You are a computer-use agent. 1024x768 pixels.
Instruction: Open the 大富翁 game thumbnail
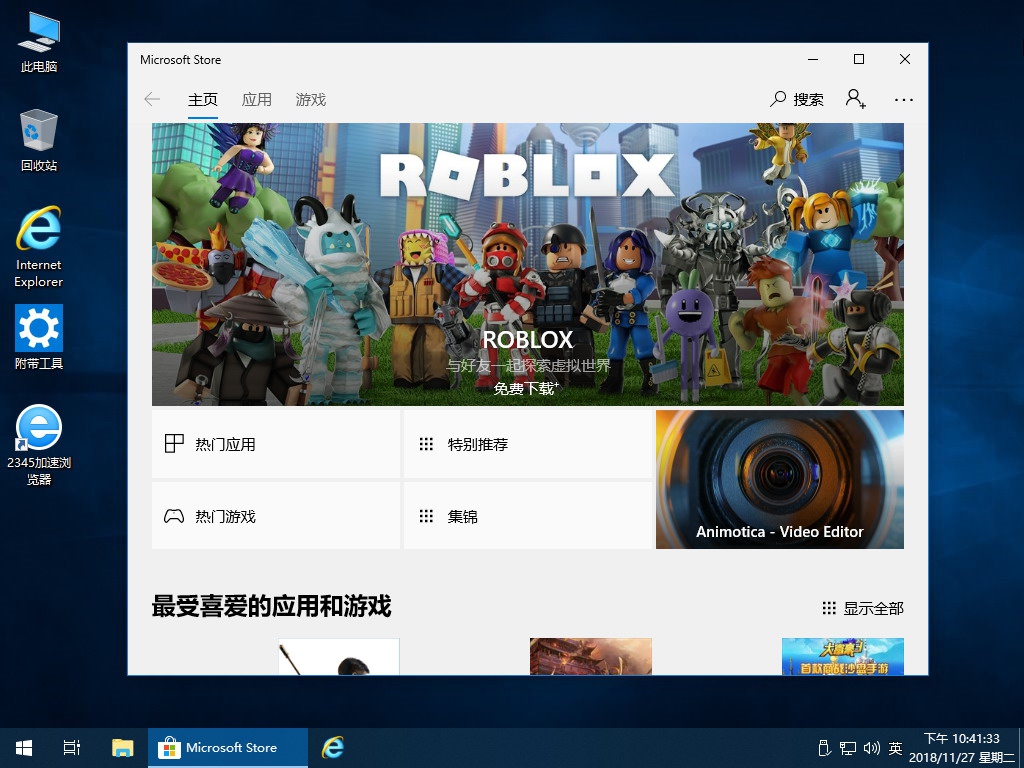point(842,656)
